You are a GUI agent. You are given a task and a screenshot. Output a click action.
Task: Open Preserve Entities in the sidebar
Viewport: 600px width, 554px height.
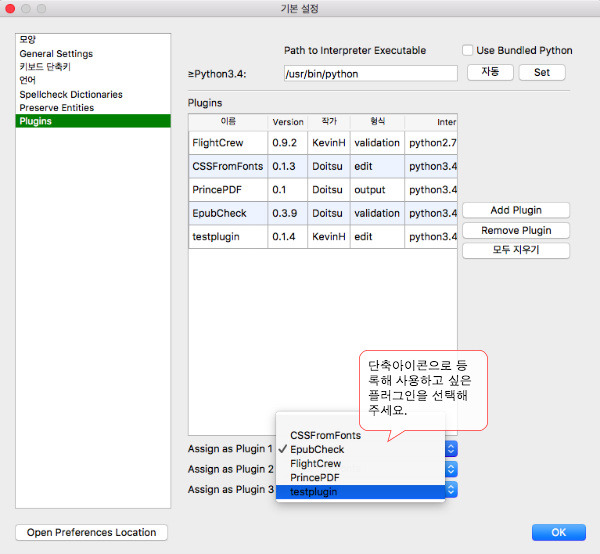pos(93,108)
